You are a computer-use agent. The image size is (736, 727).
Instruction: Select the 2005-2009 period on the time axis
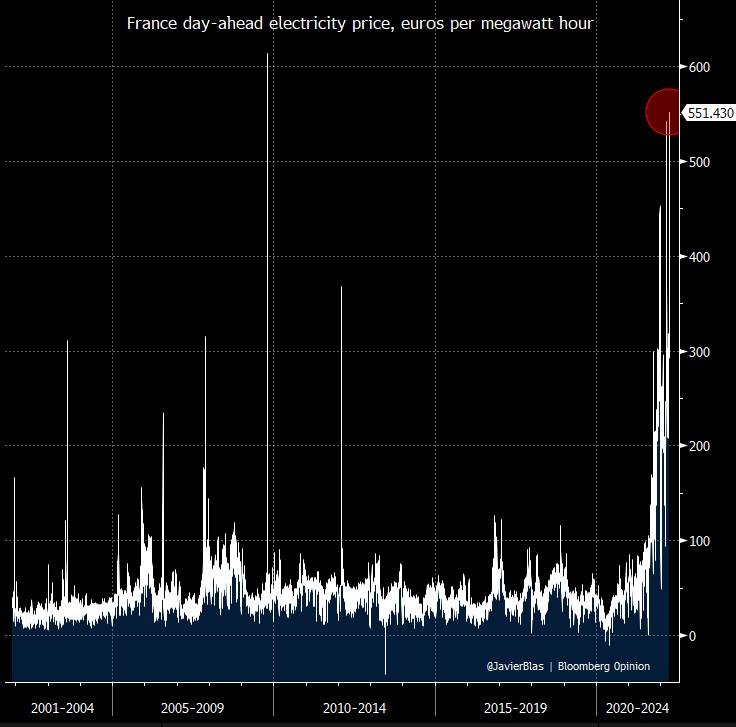click(x=192, y=708)
